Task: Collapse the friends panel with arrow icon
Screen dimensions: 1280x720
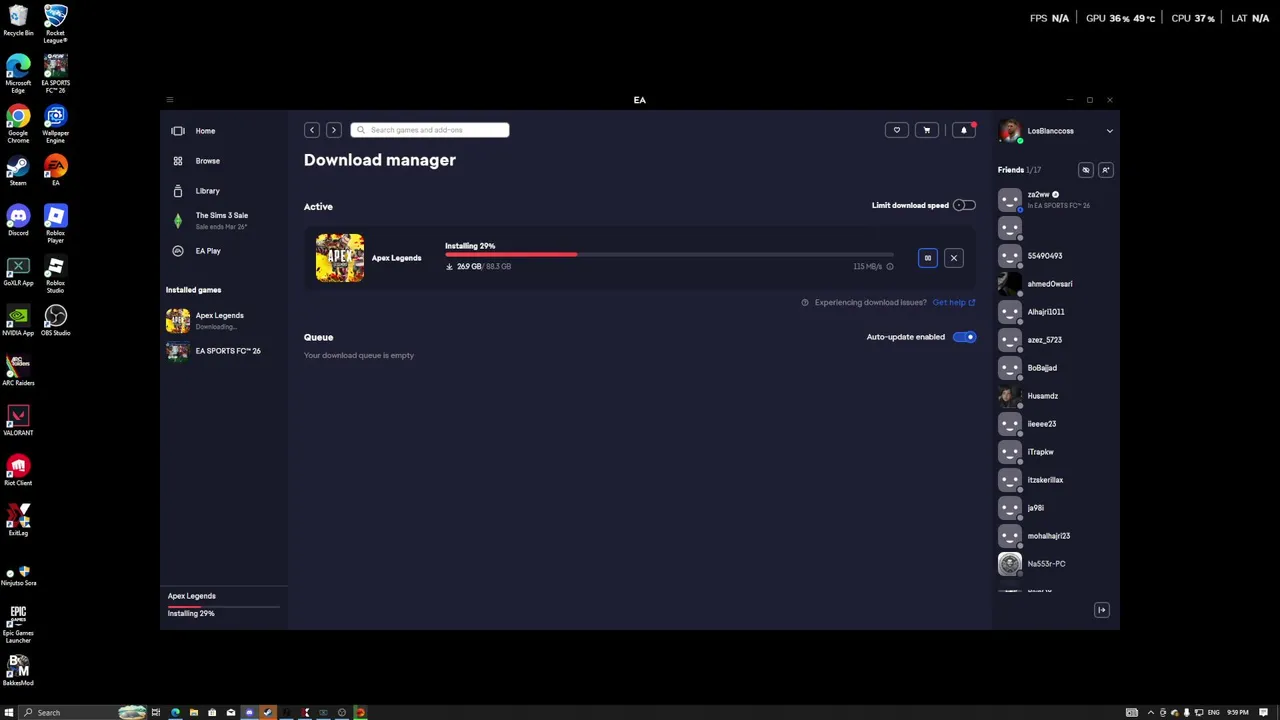Action: [x=1102, y=610]
